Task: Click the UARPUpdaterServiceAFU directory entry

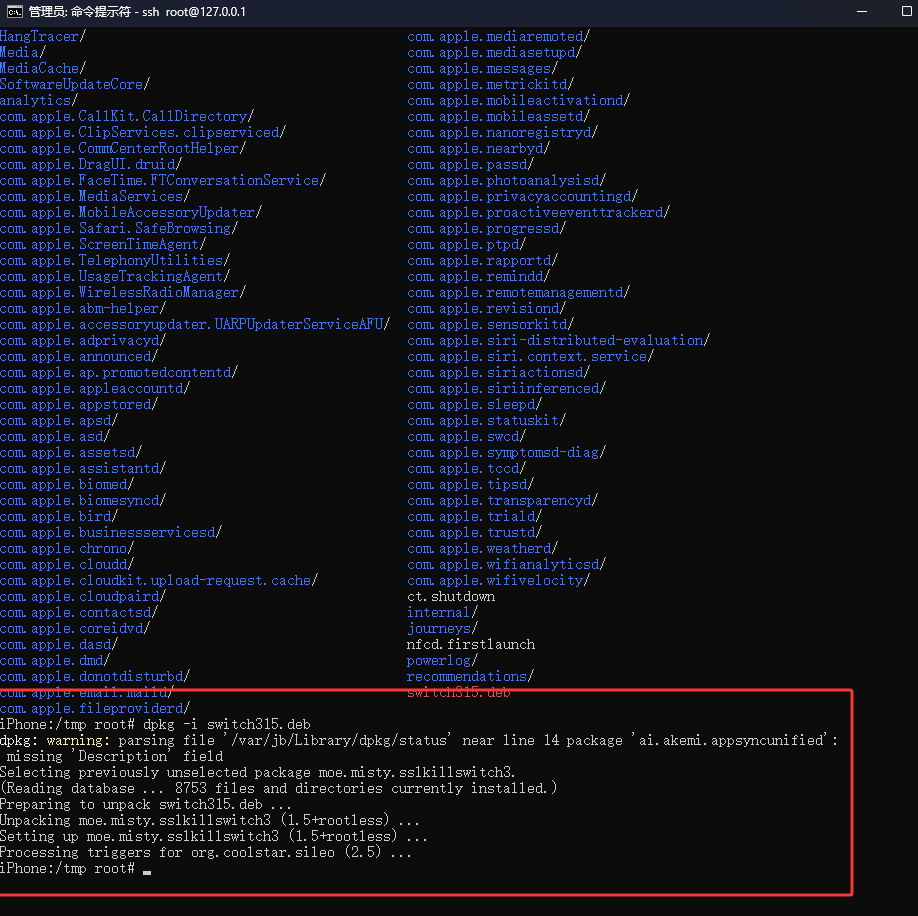Action: point(194,324)
